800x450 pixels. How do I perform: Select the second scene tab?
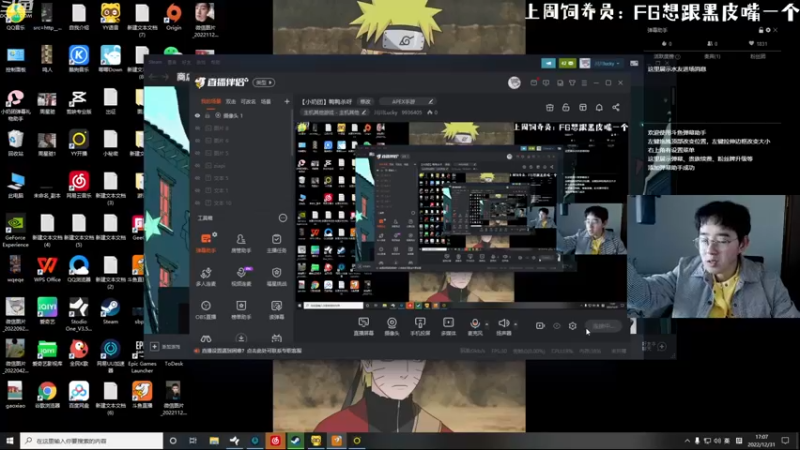click(x=231, y=102)
